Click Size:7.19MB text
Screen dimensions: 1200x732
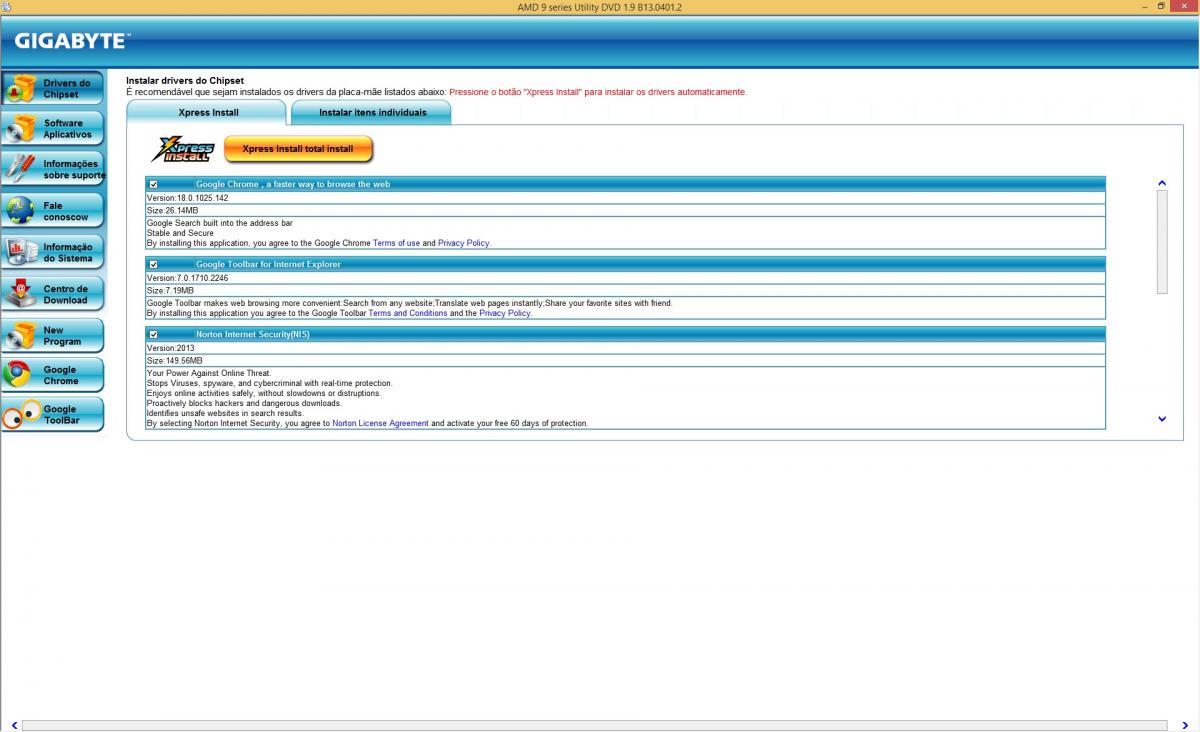(x=171, y=290)
